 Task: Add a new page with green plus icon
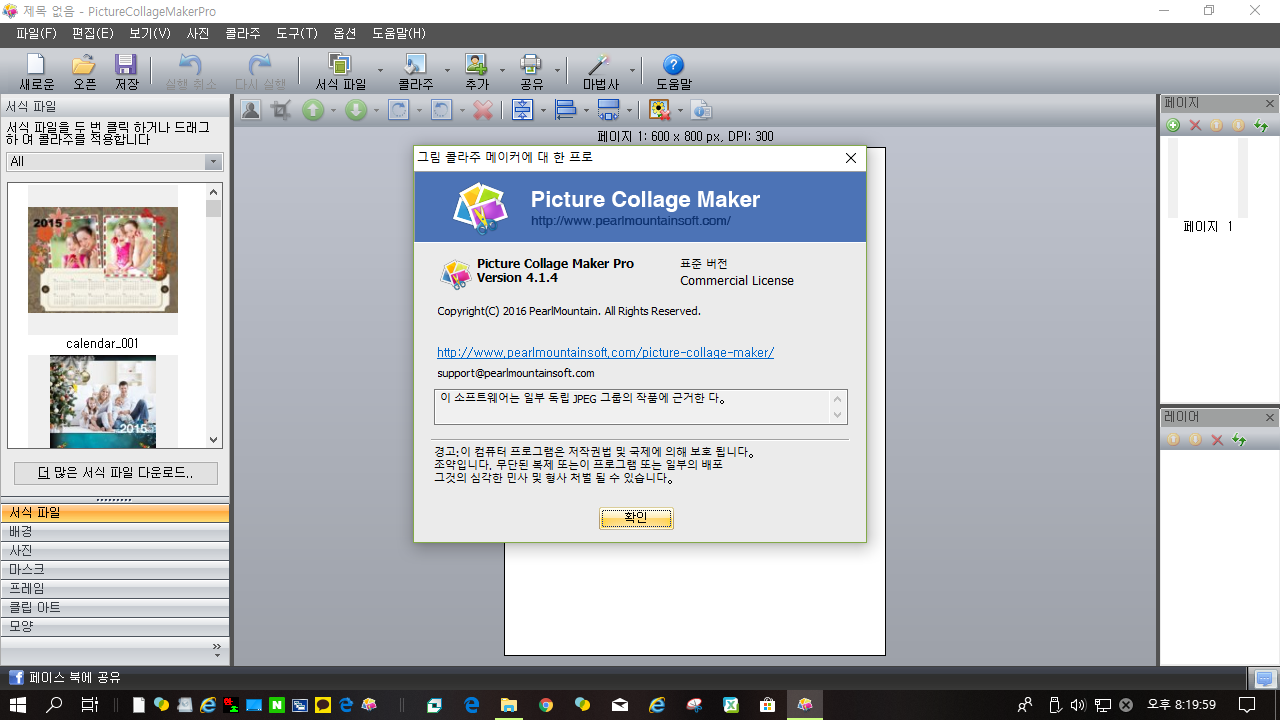point(1173,126)
